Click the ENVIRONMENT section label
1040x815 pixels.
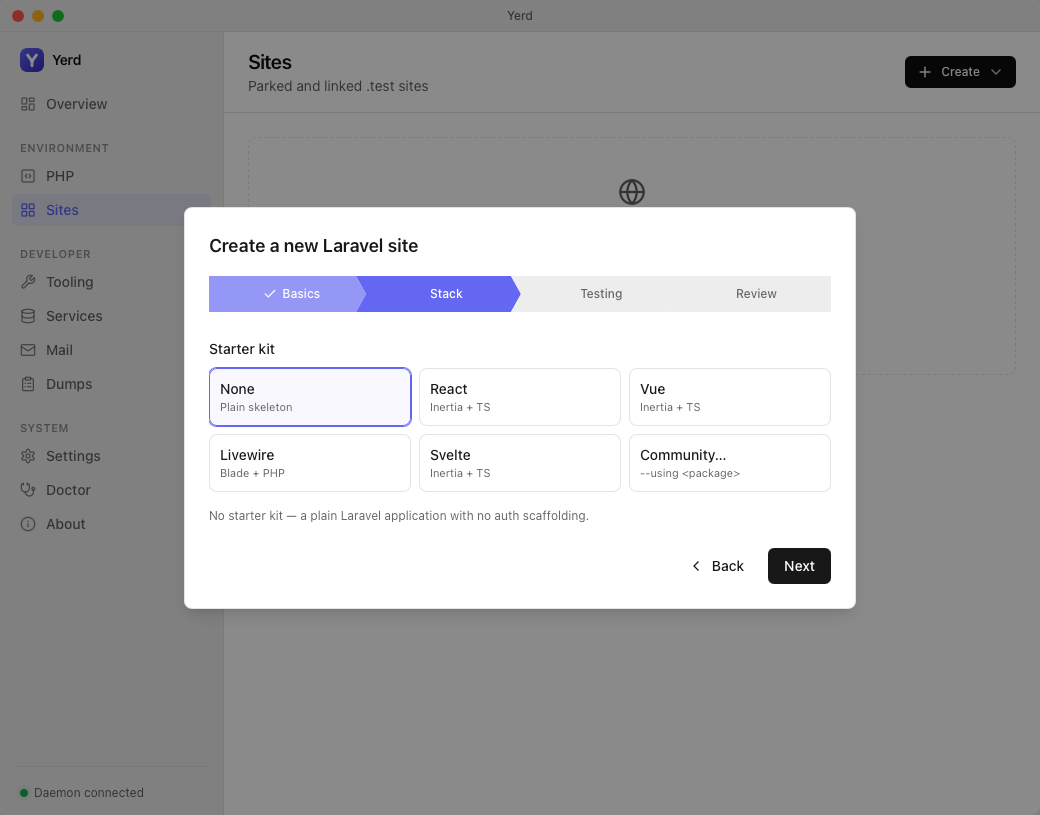pos(64,149)
